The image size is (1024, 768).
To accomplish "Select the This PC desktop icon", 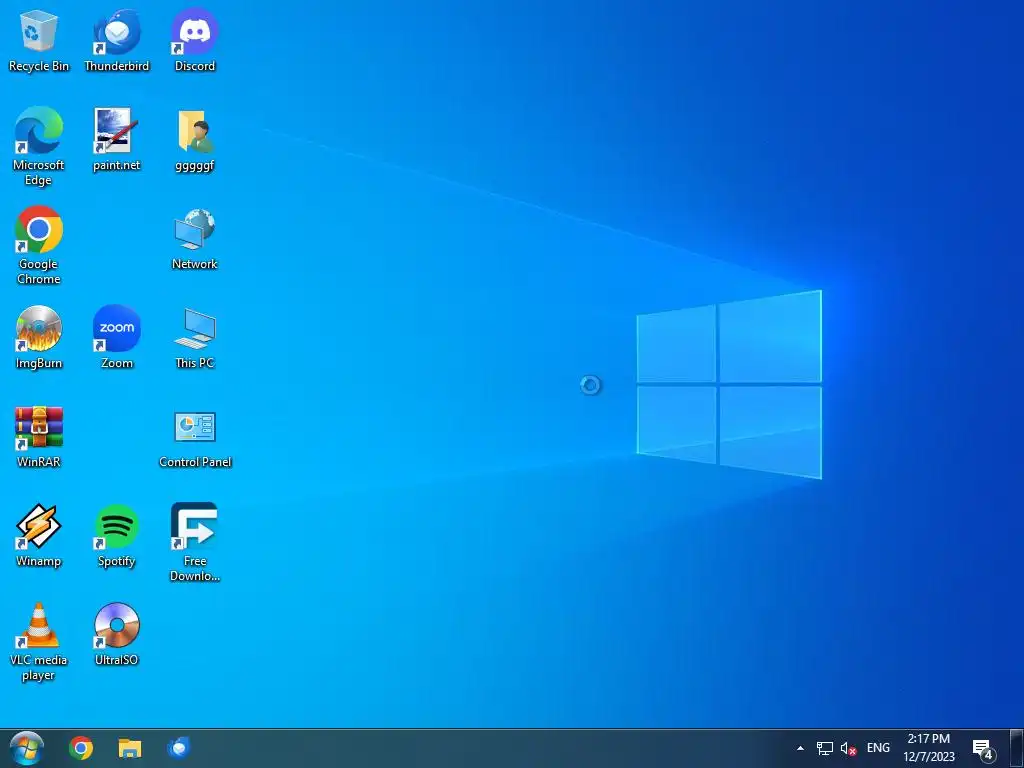I will (195, 338).
